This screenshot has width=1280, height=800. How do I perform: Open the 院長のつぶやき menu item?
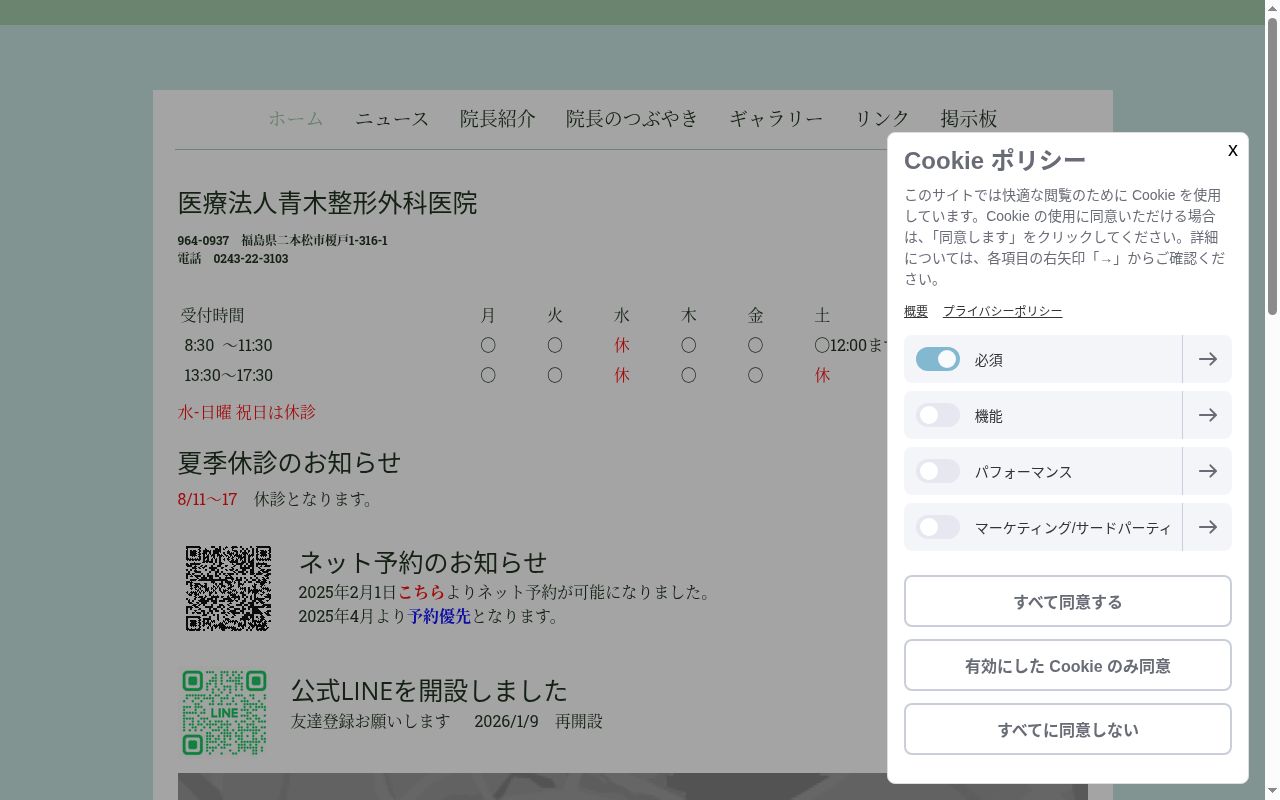pyautogui.click(x=632, y=118)
